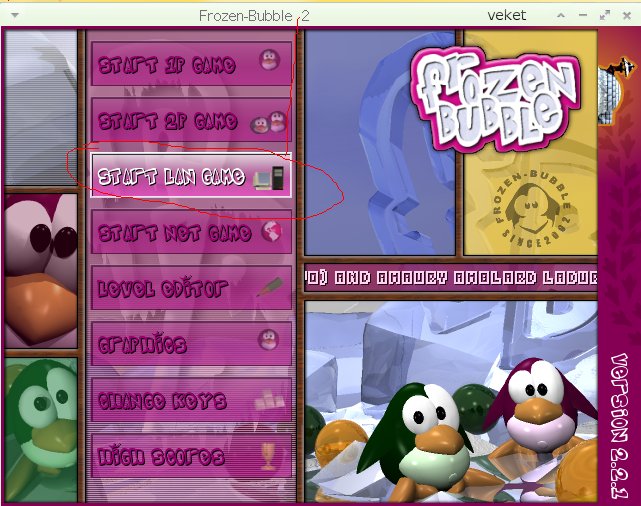The width and height of the screenshot is (641, 506).
Task: Click the two penguins icon on 2P Game
Action: point(268,121)
